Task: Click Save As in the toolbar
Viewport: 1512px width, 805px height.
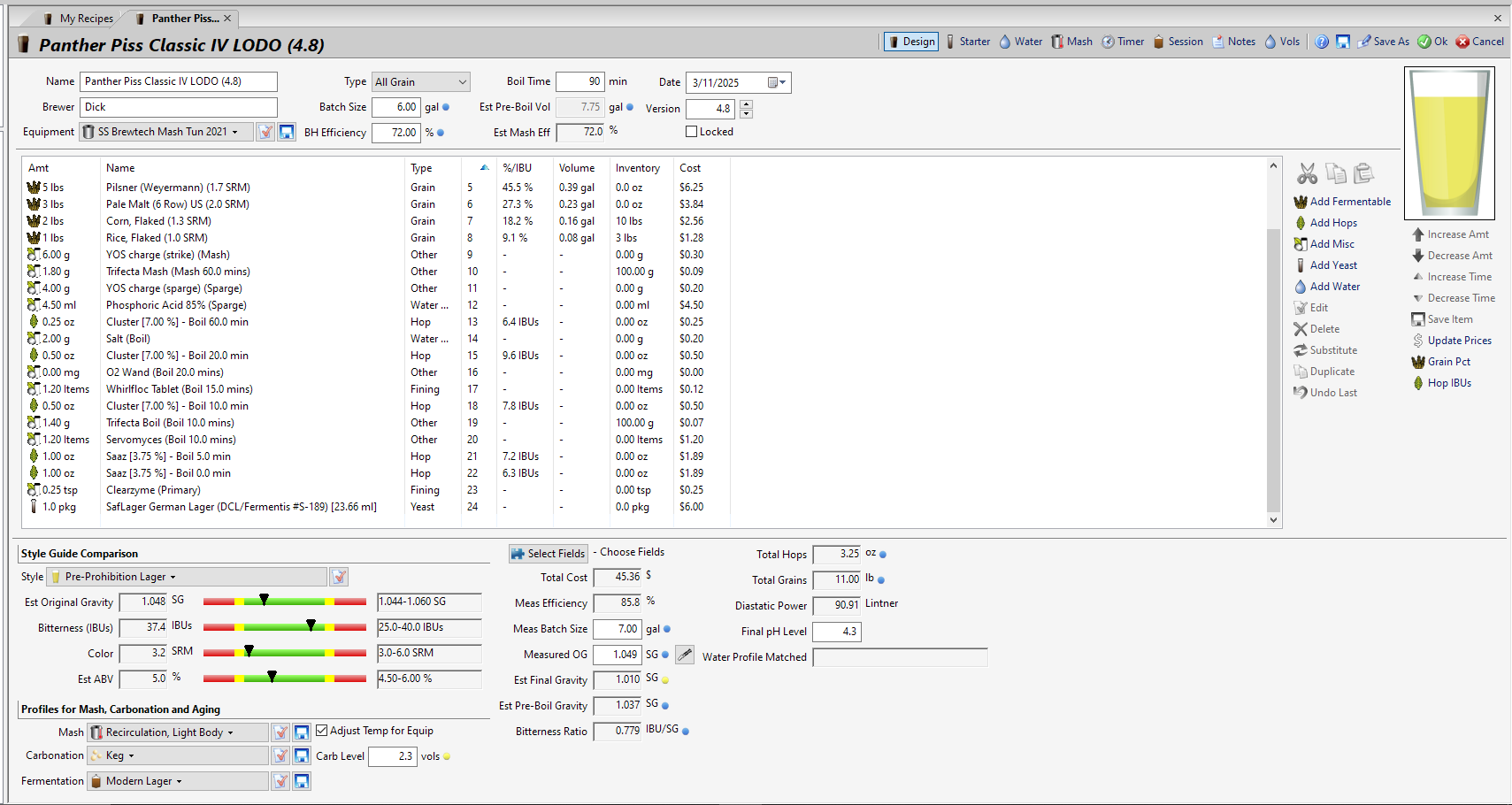Action: [1384, 42]
